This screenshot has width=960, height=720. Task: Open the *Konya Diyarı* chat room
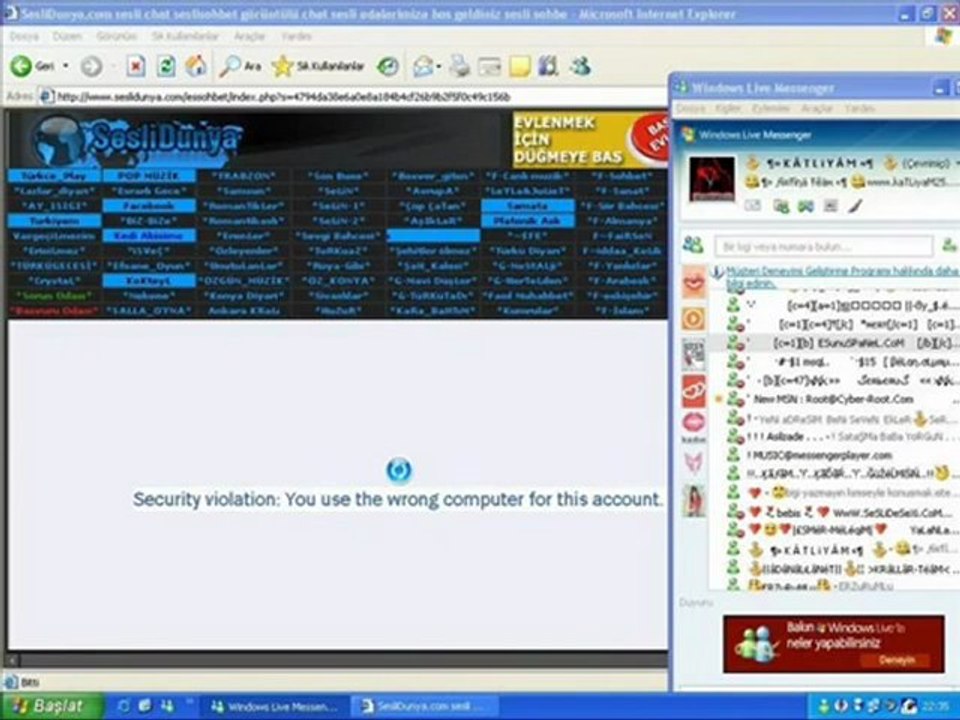tap(244, 296)
